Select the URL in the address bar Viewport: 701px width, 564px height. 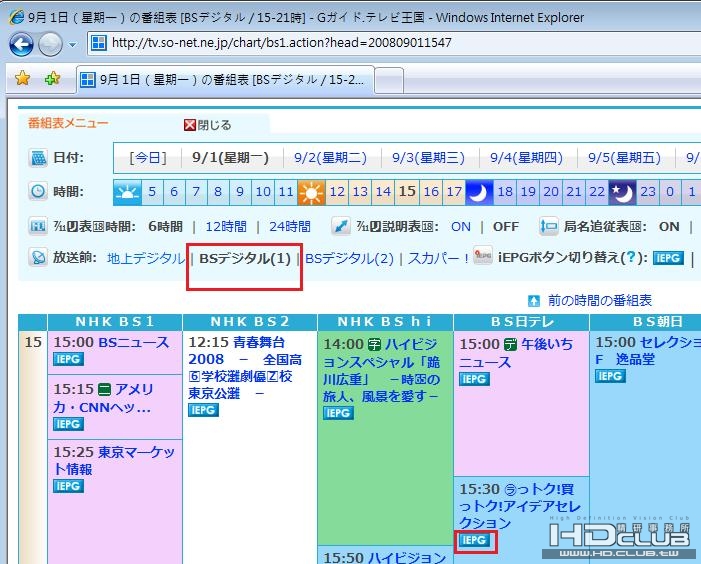point(282,43)
